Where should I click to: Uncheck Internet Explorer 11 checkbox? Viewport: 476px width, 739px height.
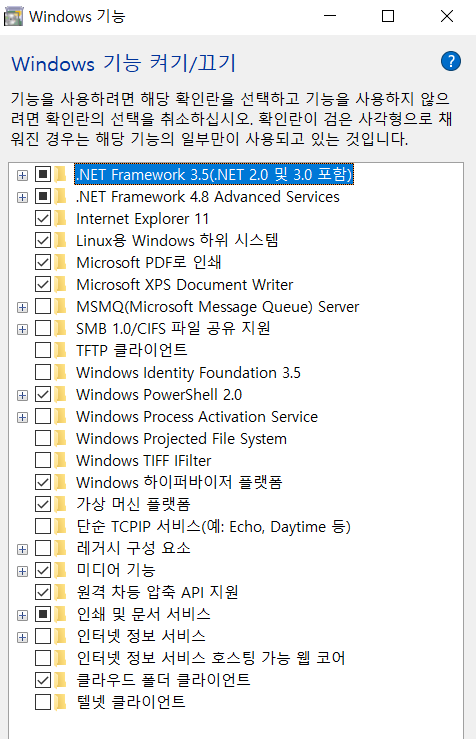(43, 219)
